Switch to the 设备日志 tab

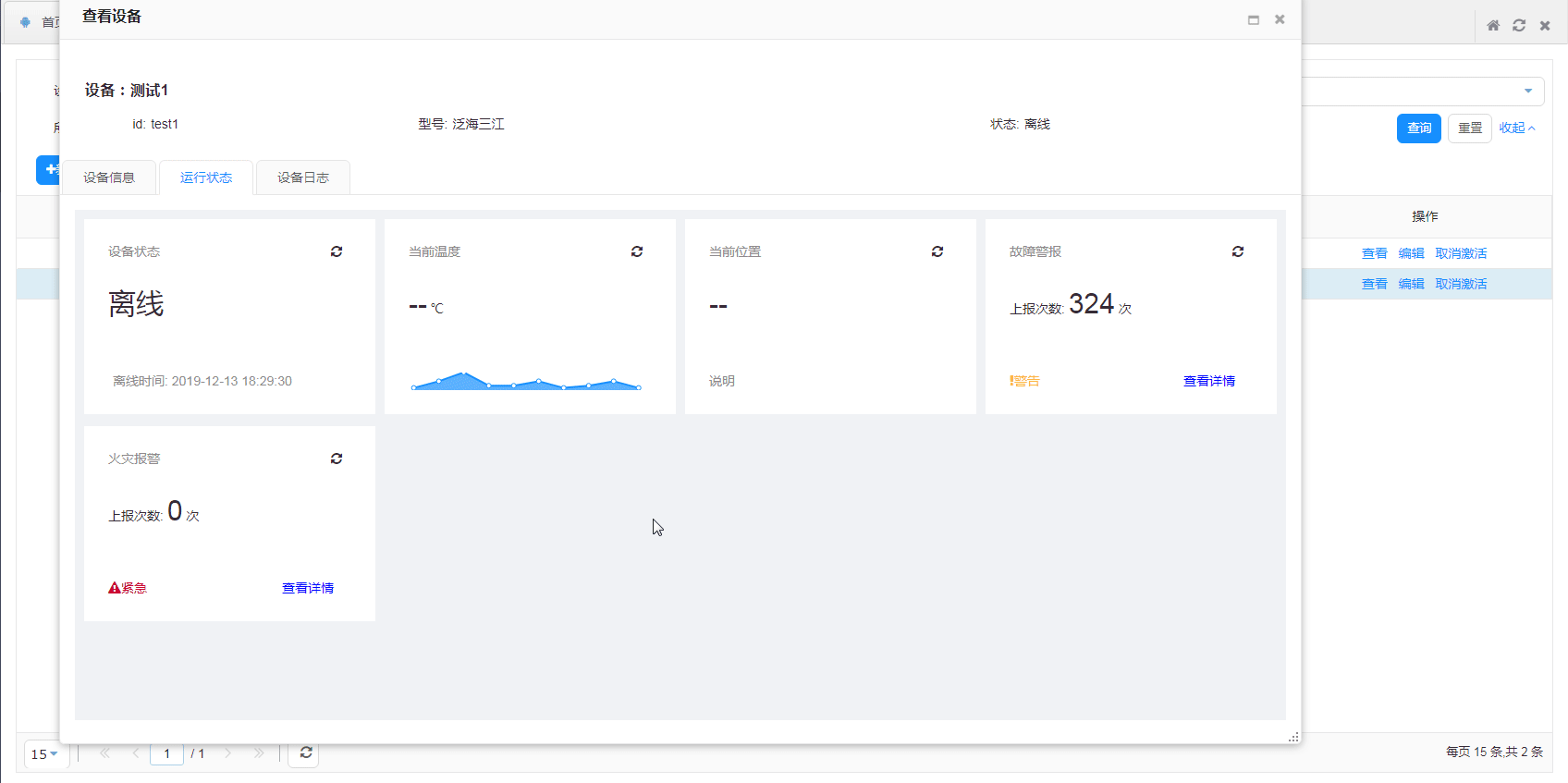[303, 177]
